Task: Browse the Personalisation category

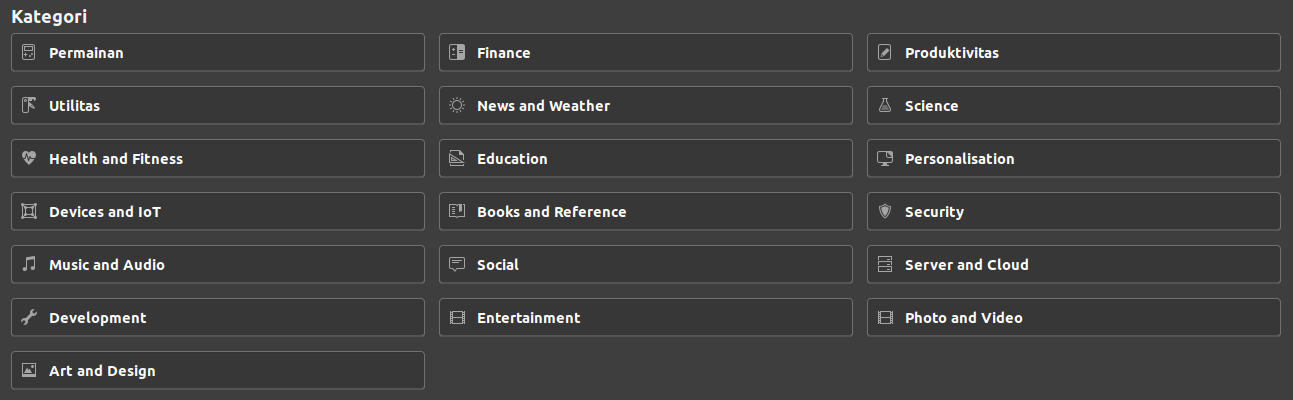Action: pos(1073,159)
